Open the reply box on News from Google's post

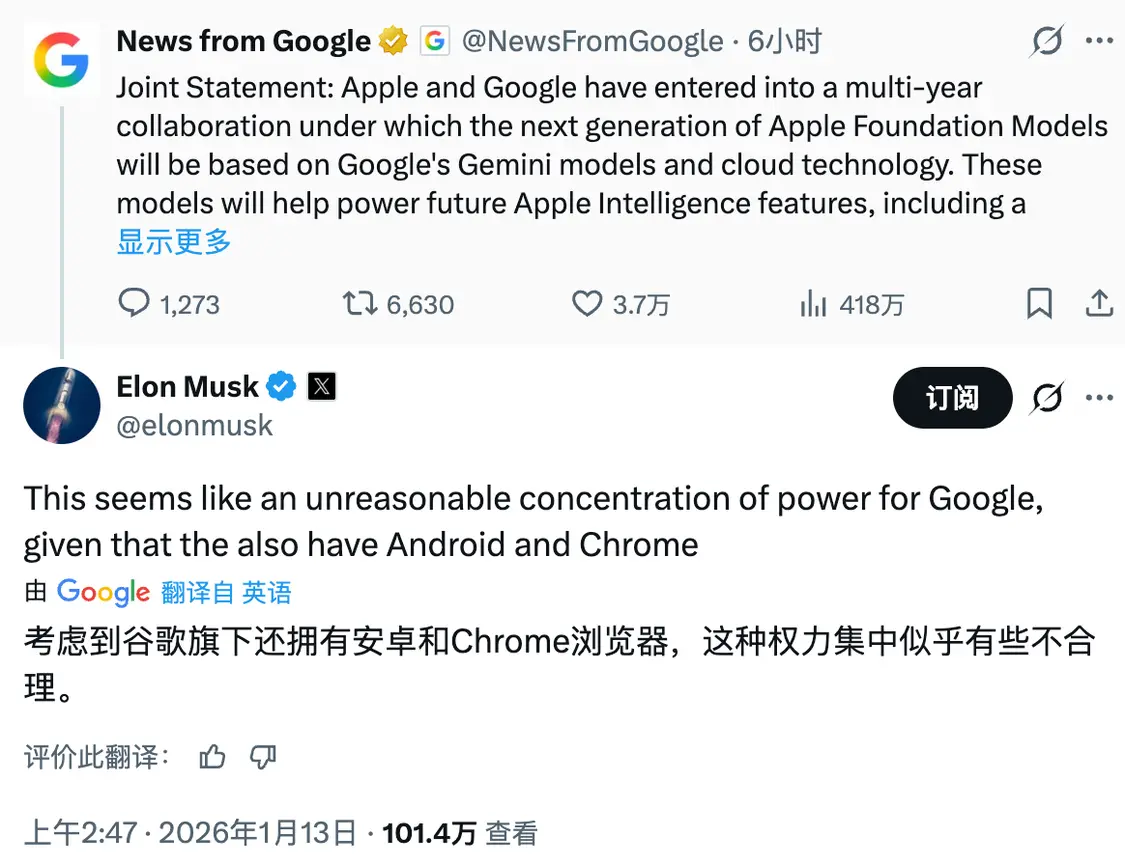tap(134, 303)
